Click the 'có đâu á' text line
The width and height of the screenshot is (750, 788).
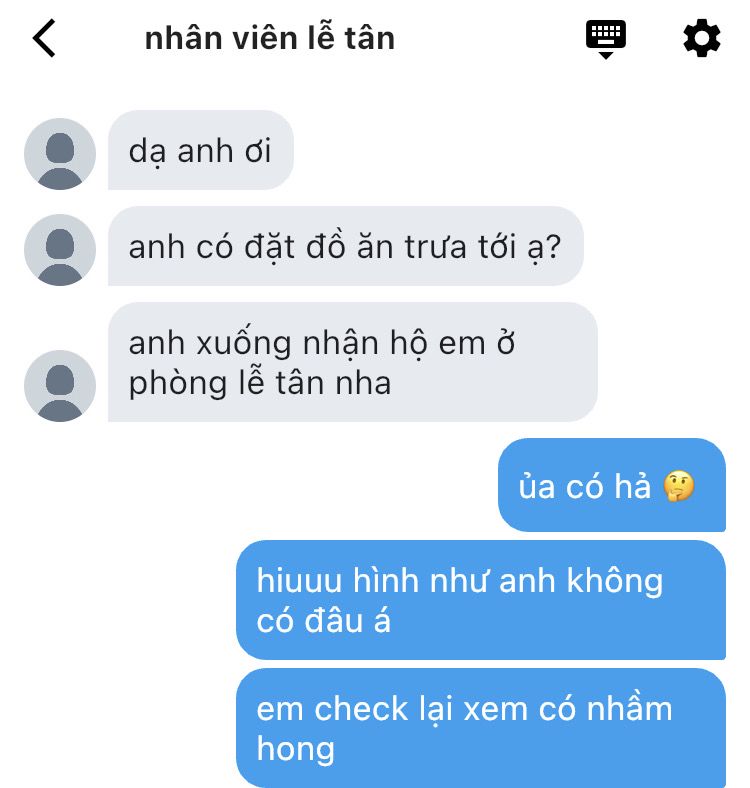323,621
